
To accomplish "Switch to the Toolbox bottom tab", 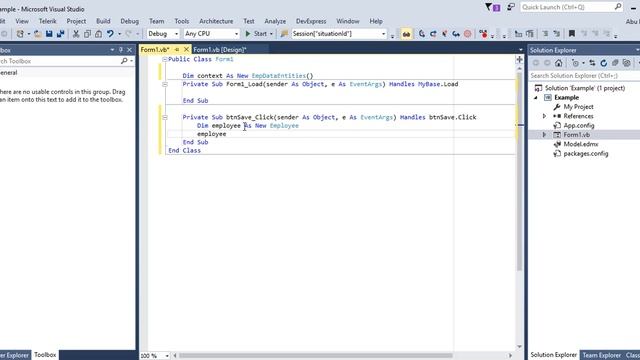I will [45, 355].
